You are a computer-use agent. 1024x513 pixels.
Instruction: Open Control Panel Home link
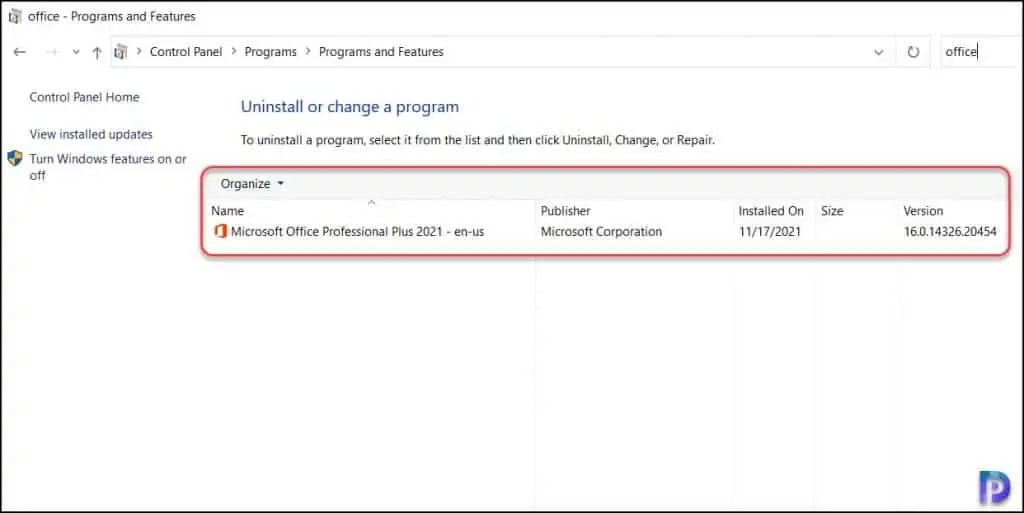(84, 97)
